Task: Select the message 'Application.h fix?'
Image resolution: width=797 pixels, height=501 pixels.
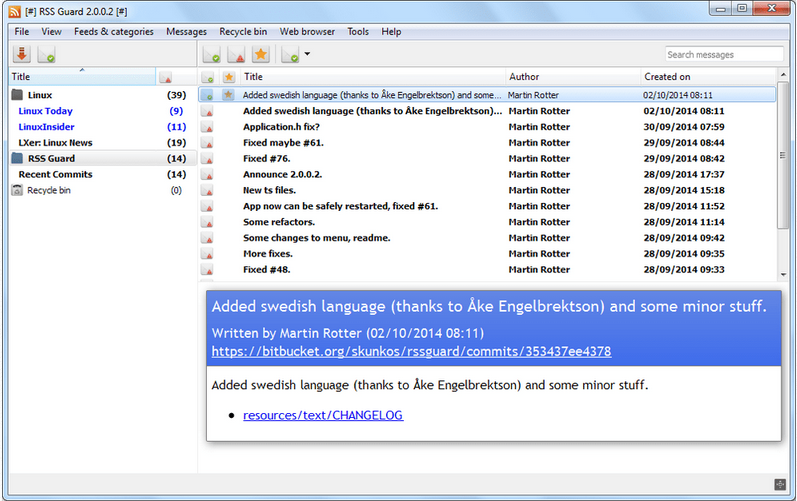Action: 281,127
